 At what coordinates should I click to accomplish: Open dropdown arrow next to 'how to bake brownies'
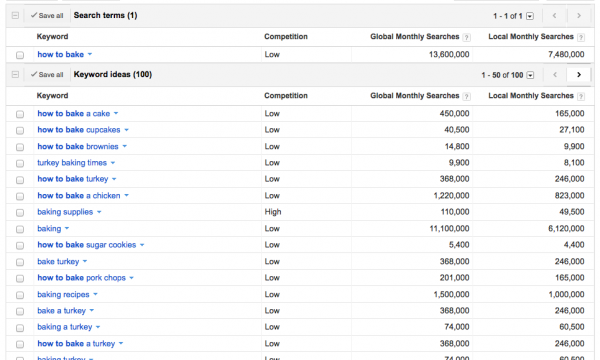[x=124, y=147]
